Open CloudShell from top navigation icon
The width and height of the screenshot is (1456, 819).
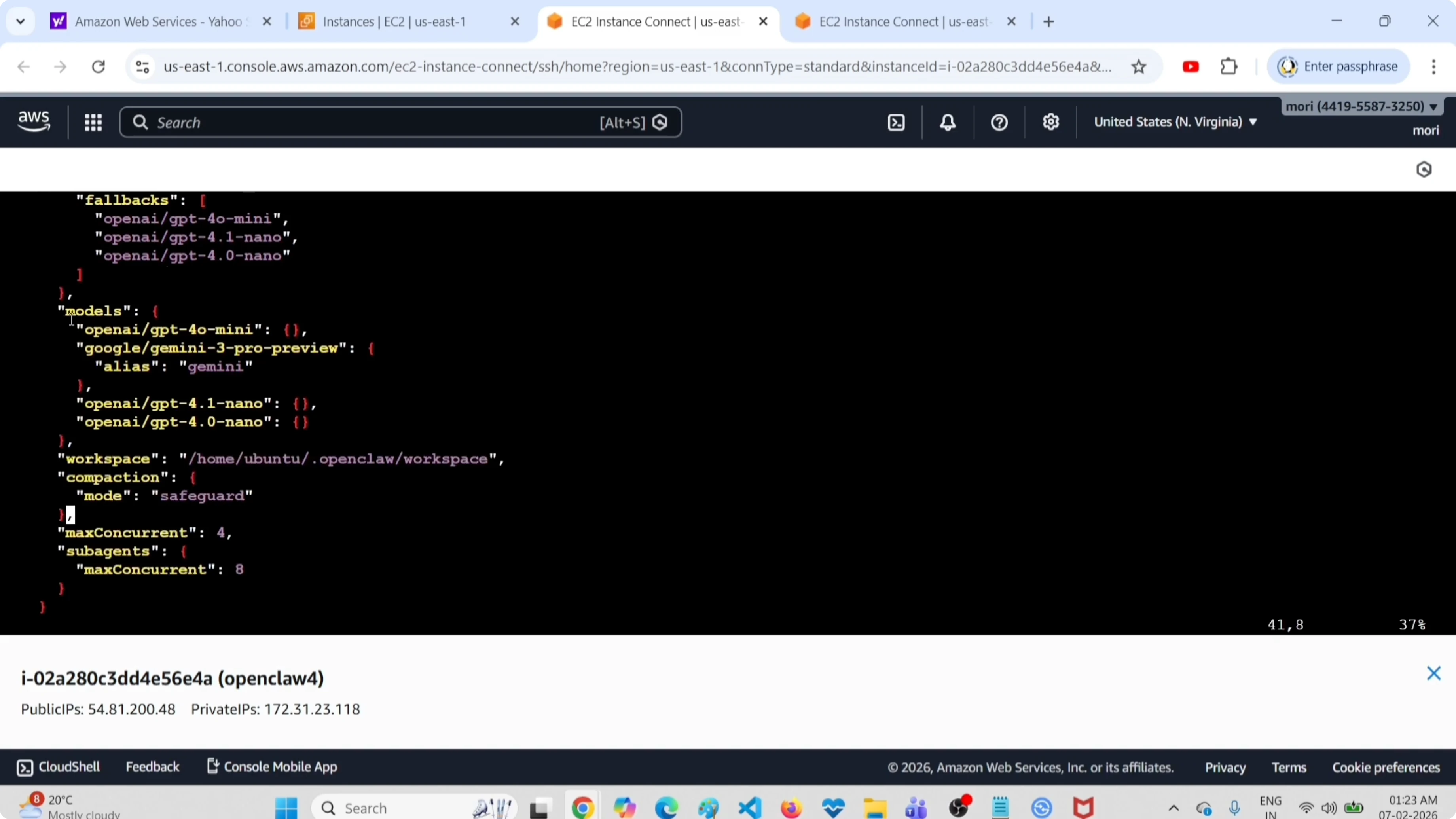tap(897, 122)
